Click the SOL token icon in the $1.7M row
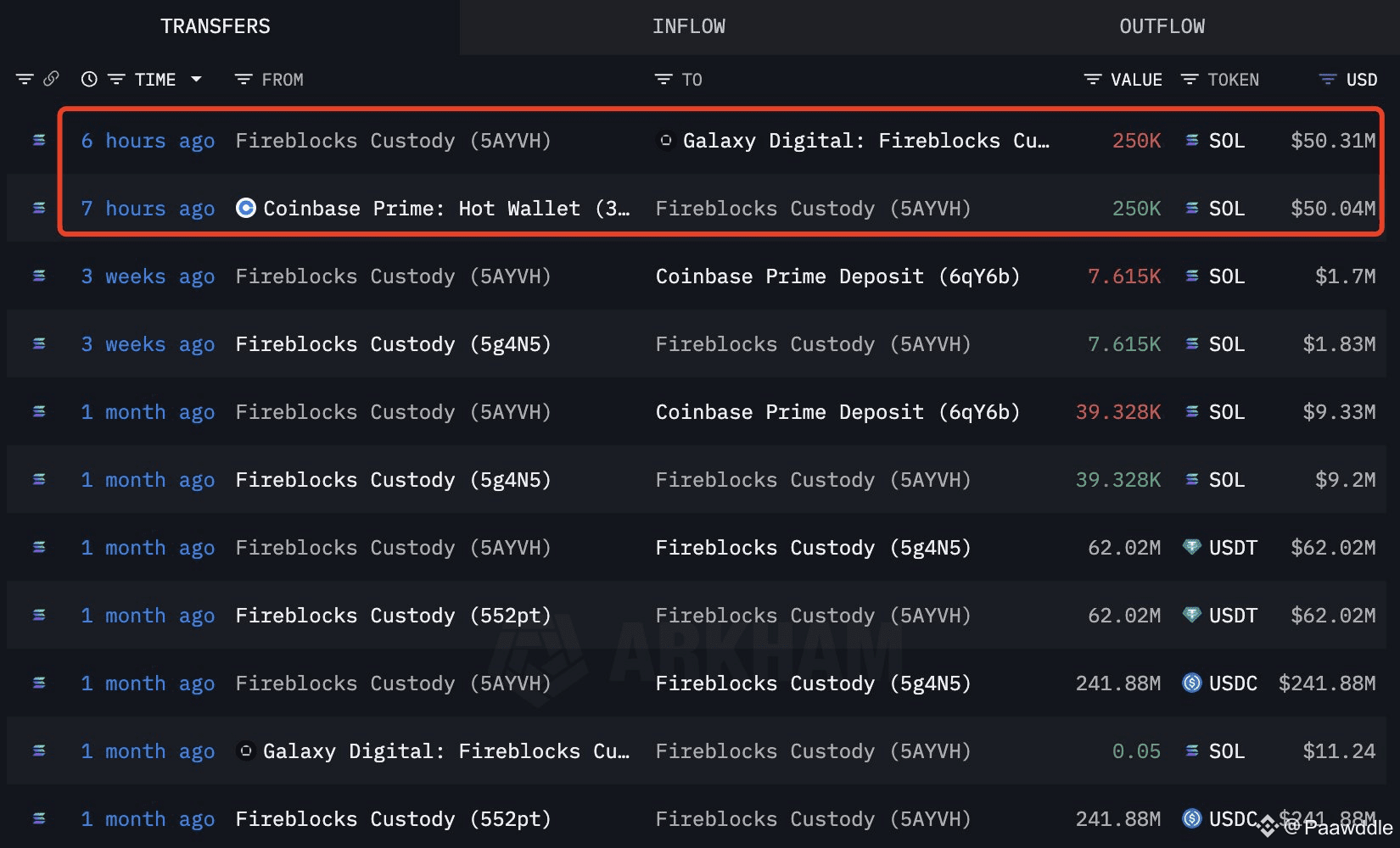The image size is (1400, 848). [1192, 276]
